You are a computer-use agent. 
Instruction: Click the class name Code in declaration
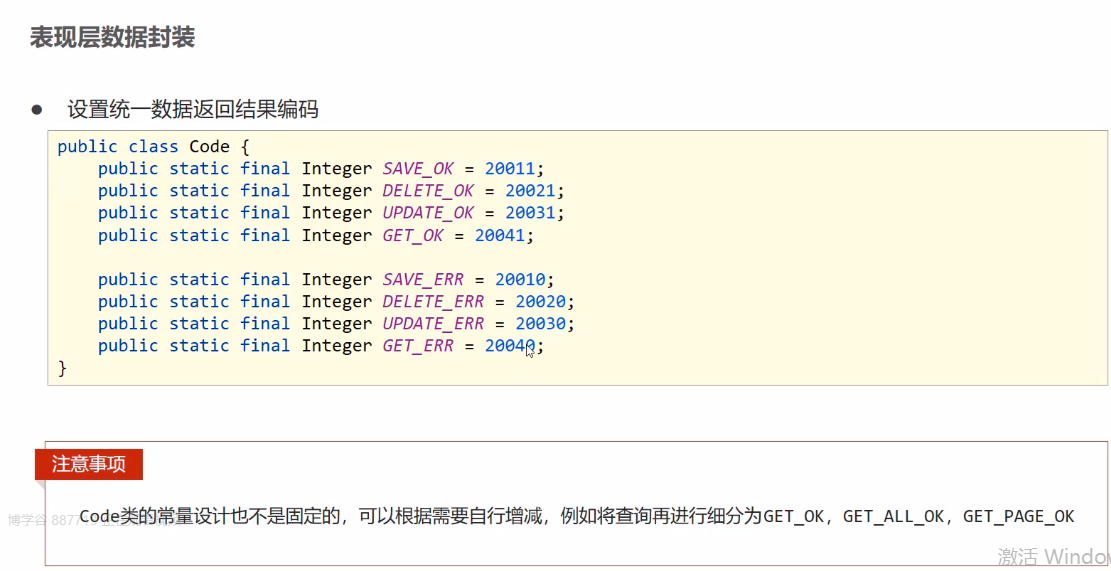(x=209, y=146)
